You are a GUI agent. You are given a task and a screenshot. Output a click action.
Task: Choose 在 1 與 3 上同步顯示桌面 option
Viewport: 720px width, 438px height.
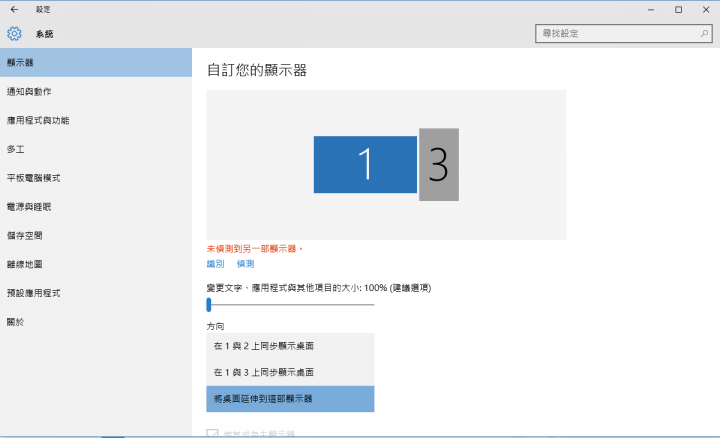point(290,372)
